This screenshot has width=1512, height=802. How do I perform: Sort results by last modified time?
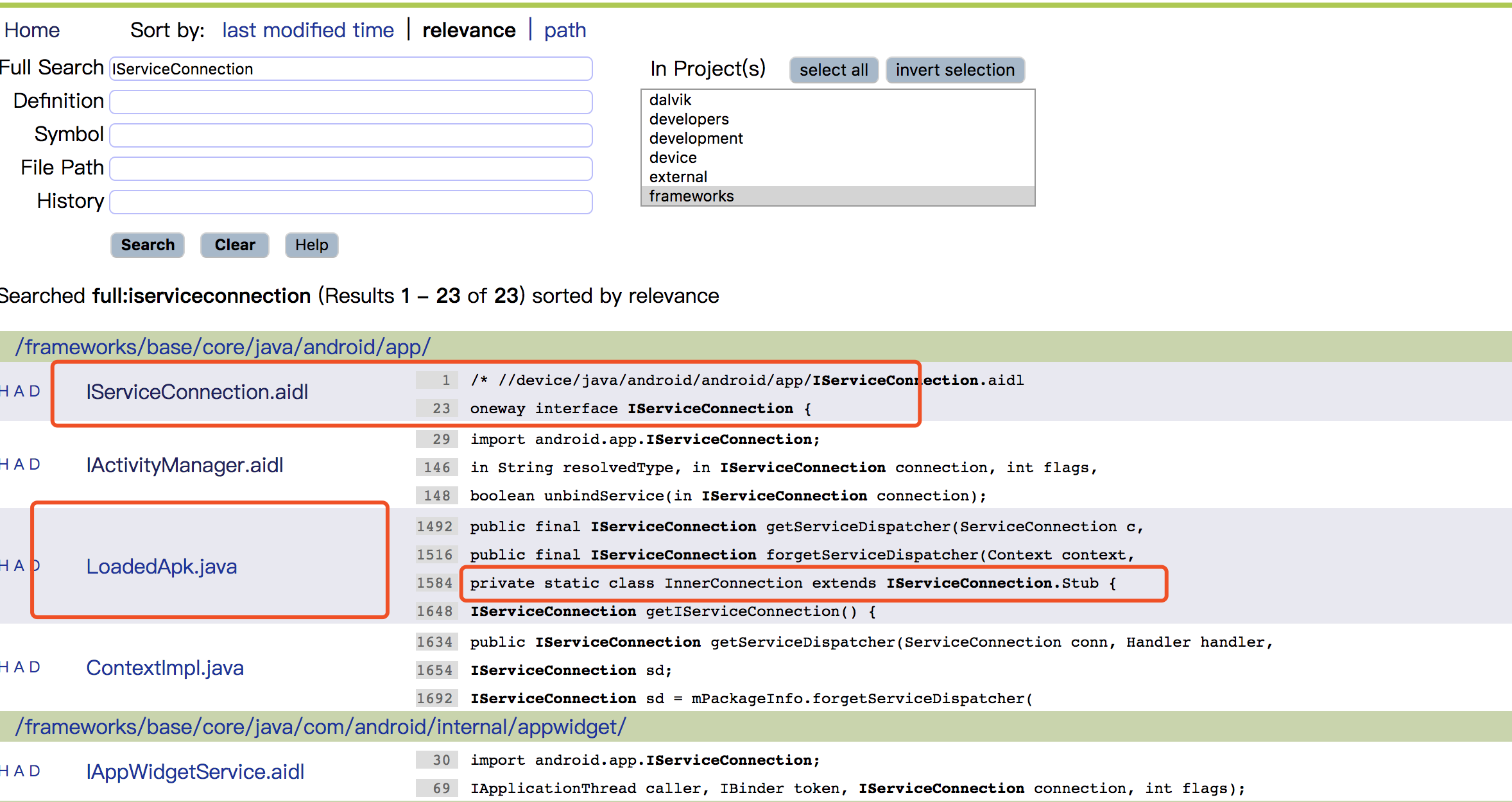point(307,30)
